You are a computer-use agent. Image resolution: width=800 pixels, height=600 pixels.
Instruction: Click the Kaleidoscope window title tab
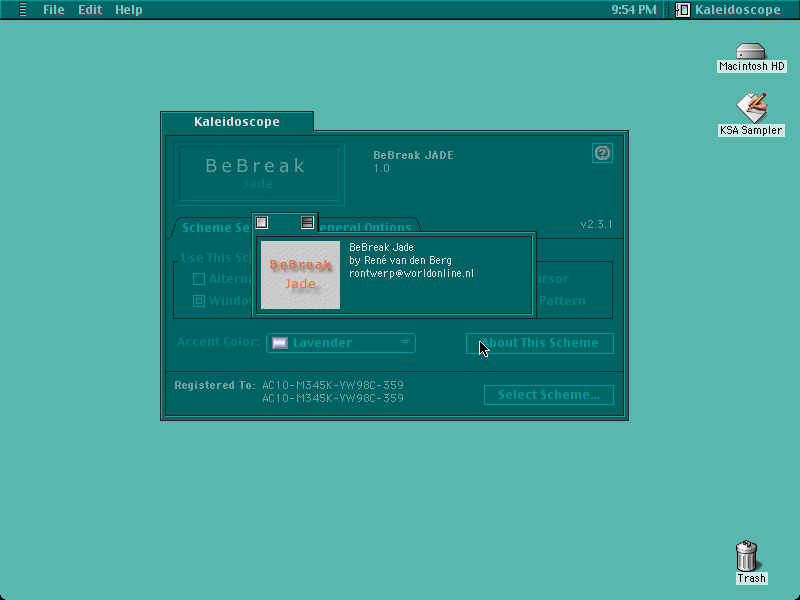tap(237, 121)
